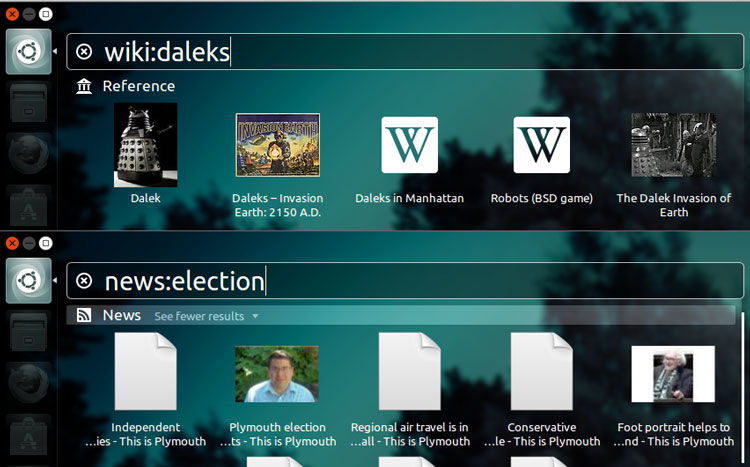
Task: Launch Firefox from the top window launcher
Action: pyautogui.click(x=29, y=154)
